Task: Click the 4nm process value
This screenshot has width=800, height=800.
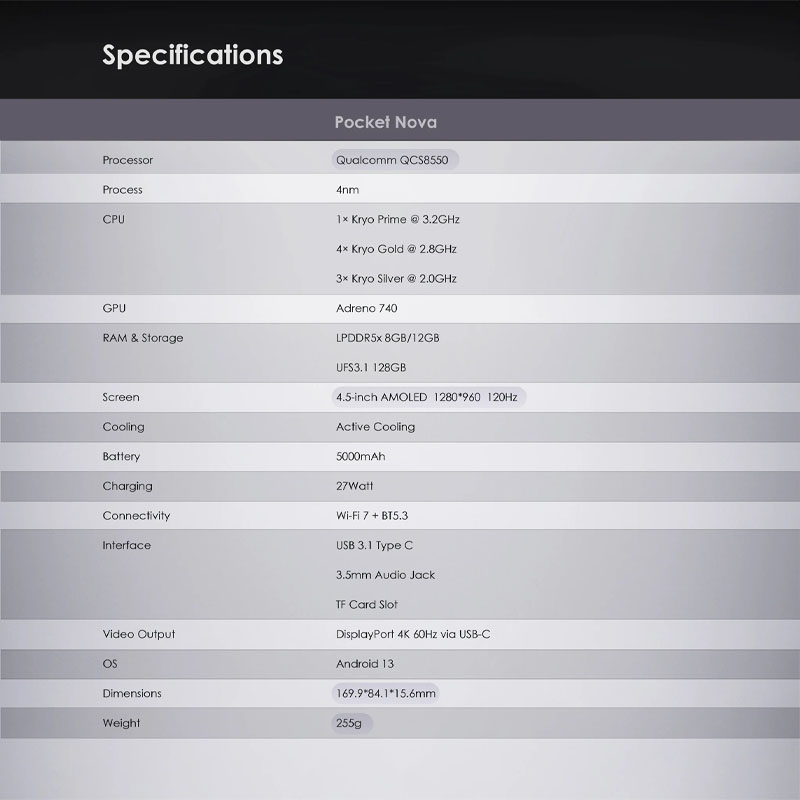Action: (x=347, y=190)
